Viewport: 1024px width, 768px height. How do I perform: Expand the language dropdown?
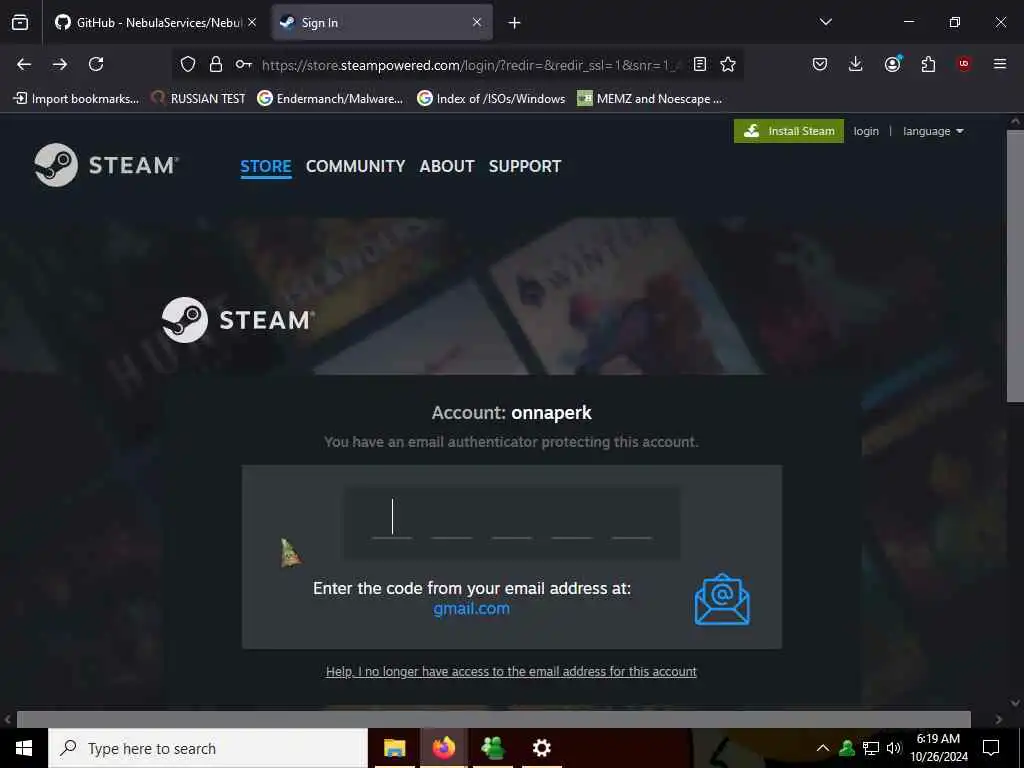click(x=933, y=131)
